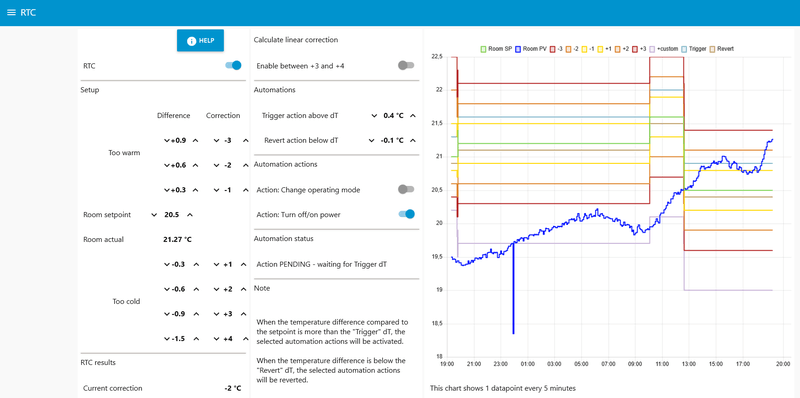This screenshot has width=800, height=398.
Task: Toggle Room PV series in chart legend
Action: [531, 49]
